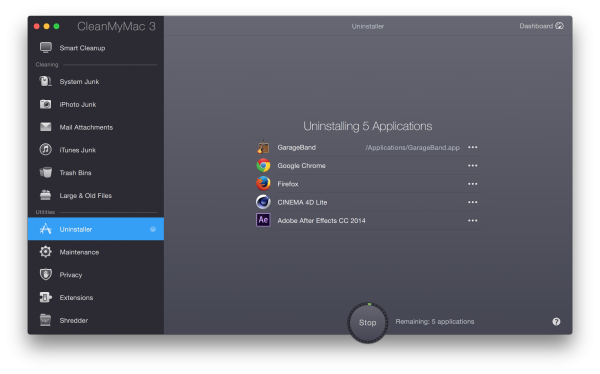
Task: Select the Uninstaller tab in sidebar
Action: (96, 229)
